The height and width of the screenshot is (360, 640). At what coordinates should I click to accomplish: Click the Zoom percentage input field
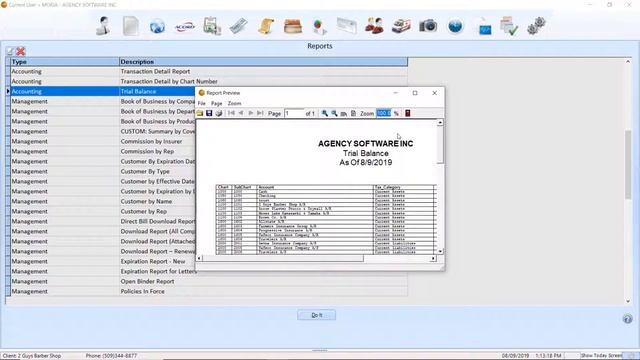click(x=384, y=113)
